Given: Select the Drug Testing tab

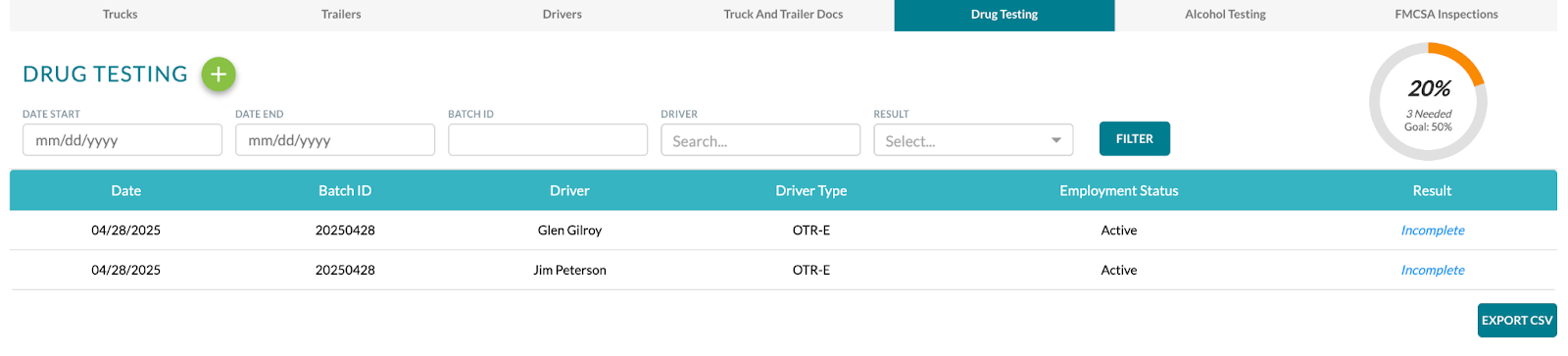Looking at the screenshot, I should 1004,15.
